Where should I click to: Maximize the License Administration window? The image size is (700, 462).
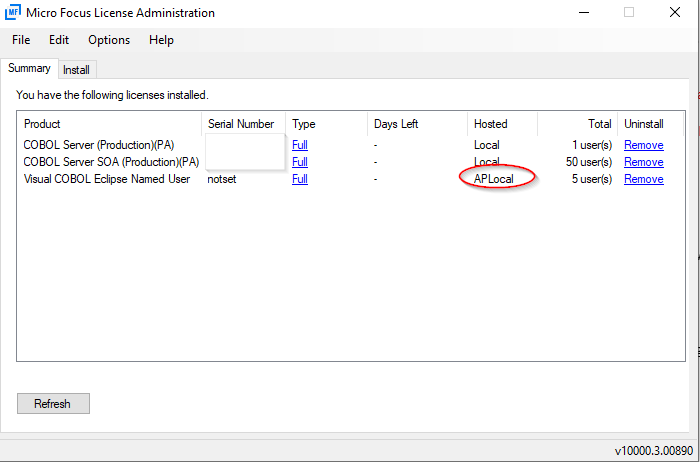[x=628, y=13]
